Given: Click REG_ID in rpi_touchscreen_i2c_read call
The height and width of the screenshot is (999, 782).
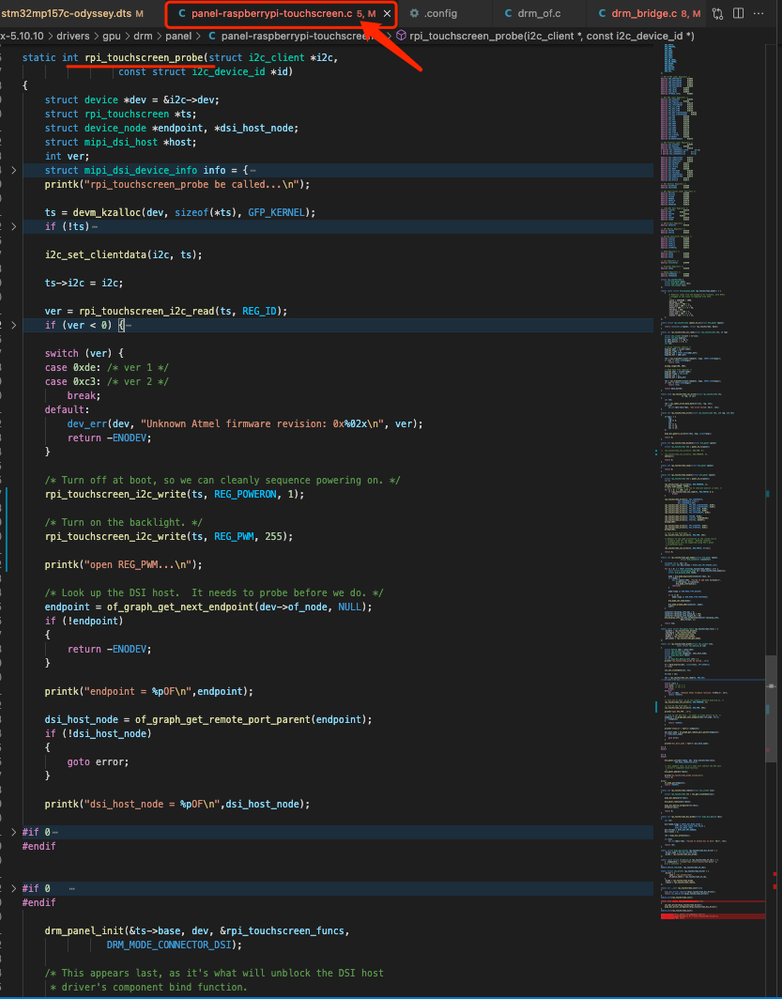Looking at the screenshot, I should click(259, 311).
